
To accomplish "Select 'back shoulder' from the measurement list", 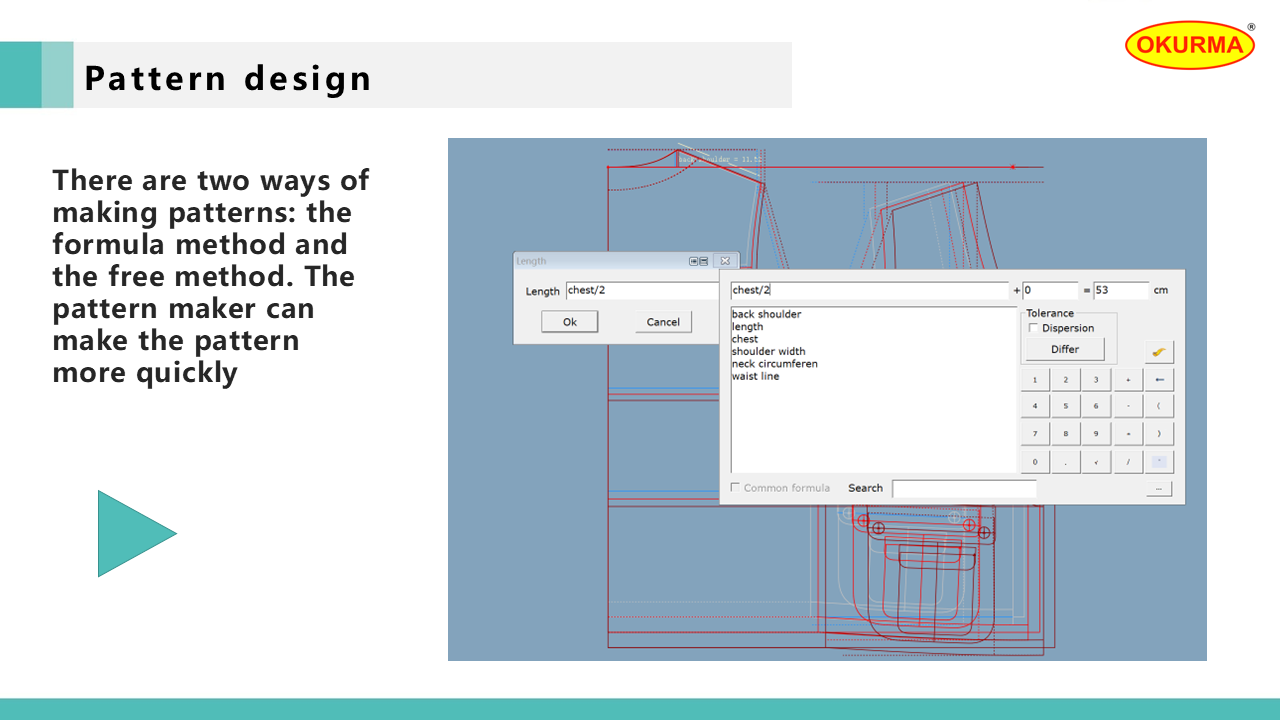I will pyautogui.click(x=766, y=314).
